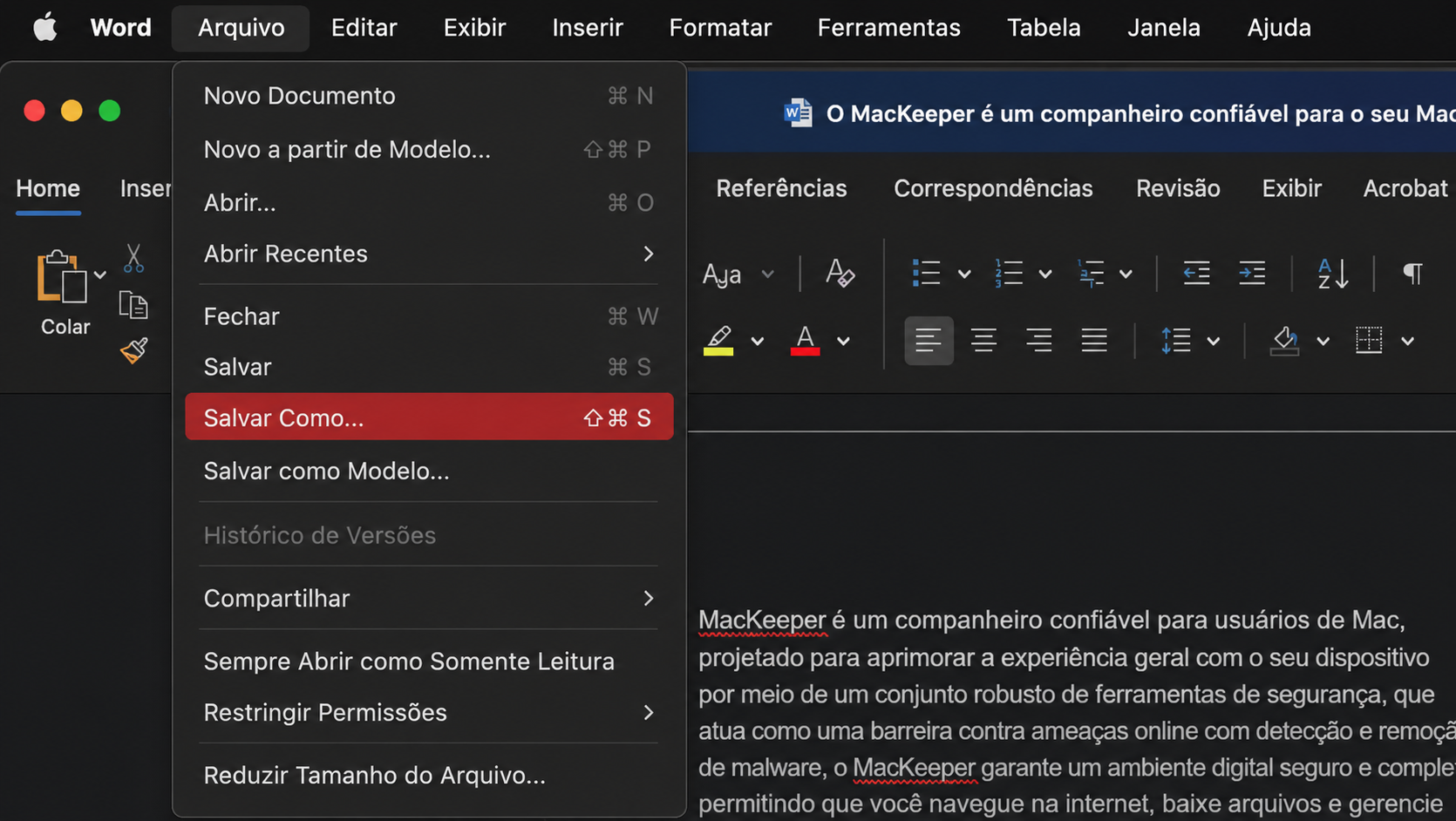The width and height of the screenshot is (1456, 821).
Task: Choose Salvar como Modelo...
Action: [x=429, y=471]
